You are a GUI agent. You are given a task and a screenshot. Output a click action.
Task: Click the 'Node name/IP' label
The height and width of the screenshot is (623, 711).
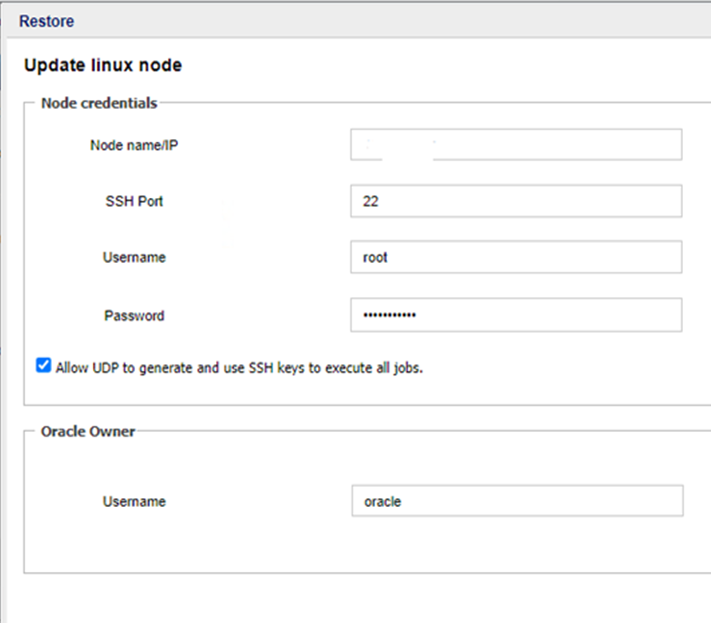(x=134, y=145)
